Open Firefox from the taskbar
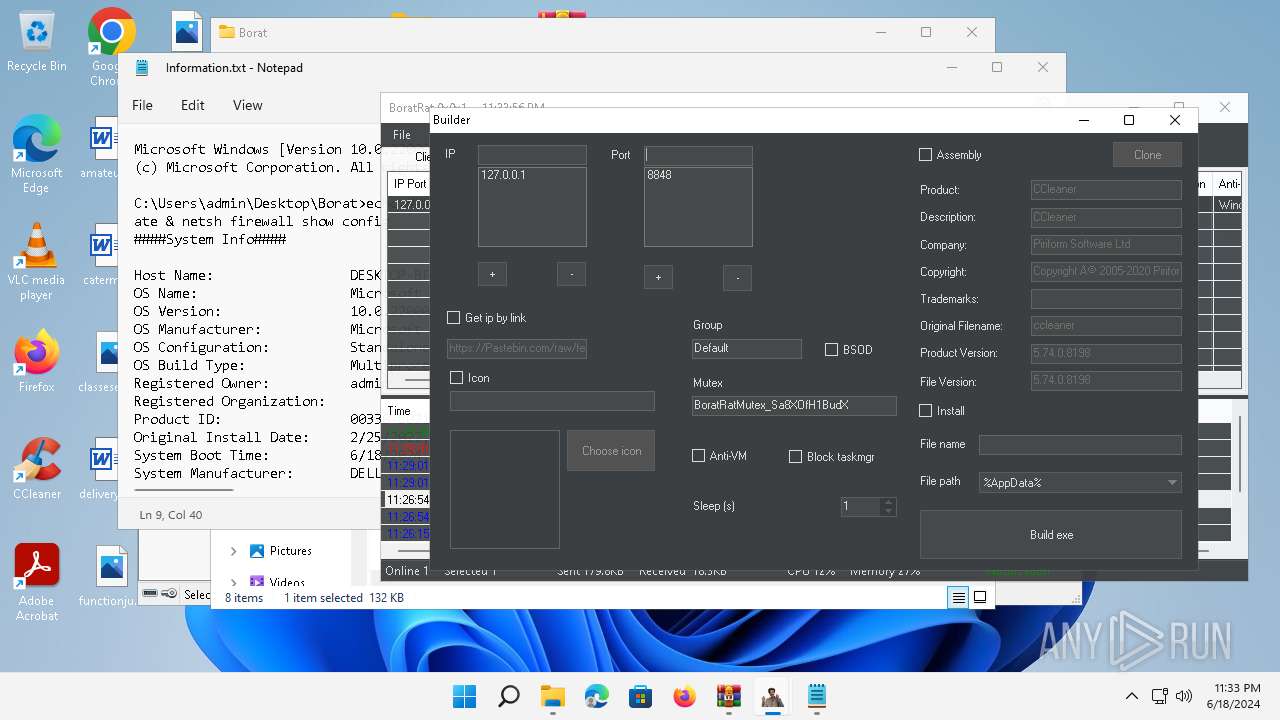1280x720 pixels. pyautogui.click(x=685, y=696)
